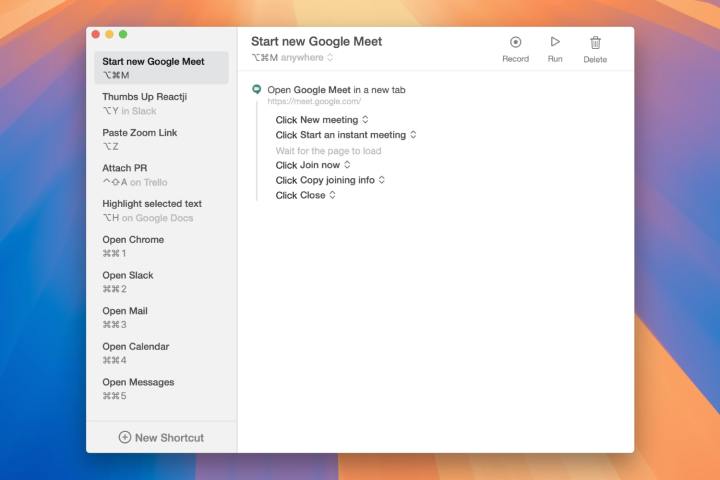Expand the 'anywhere' scope dropdown
The width and height of the screenshot is (720, 480).
(x=330, y=57)
